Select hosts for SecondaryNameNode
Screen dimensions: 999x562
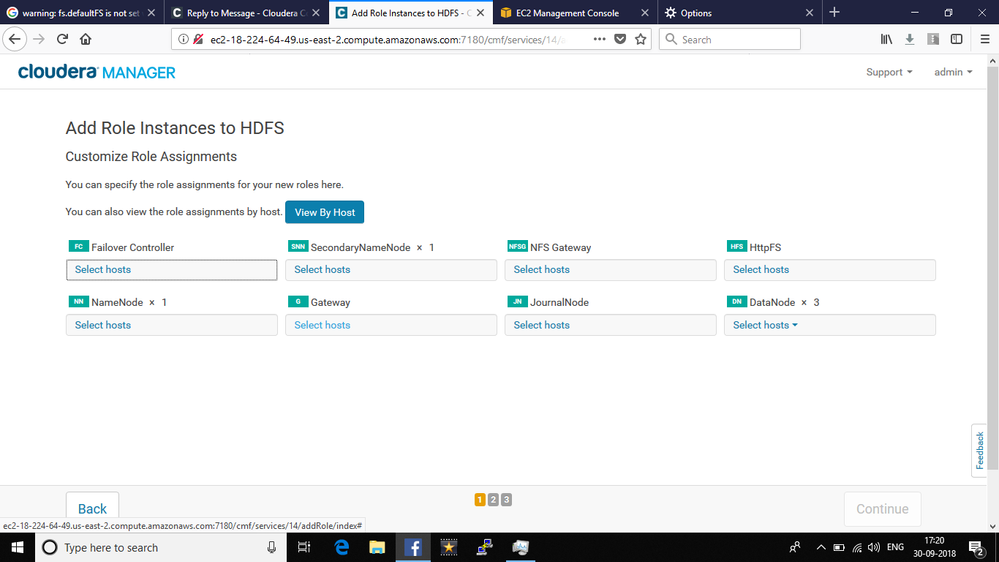[x=391, y=270]
